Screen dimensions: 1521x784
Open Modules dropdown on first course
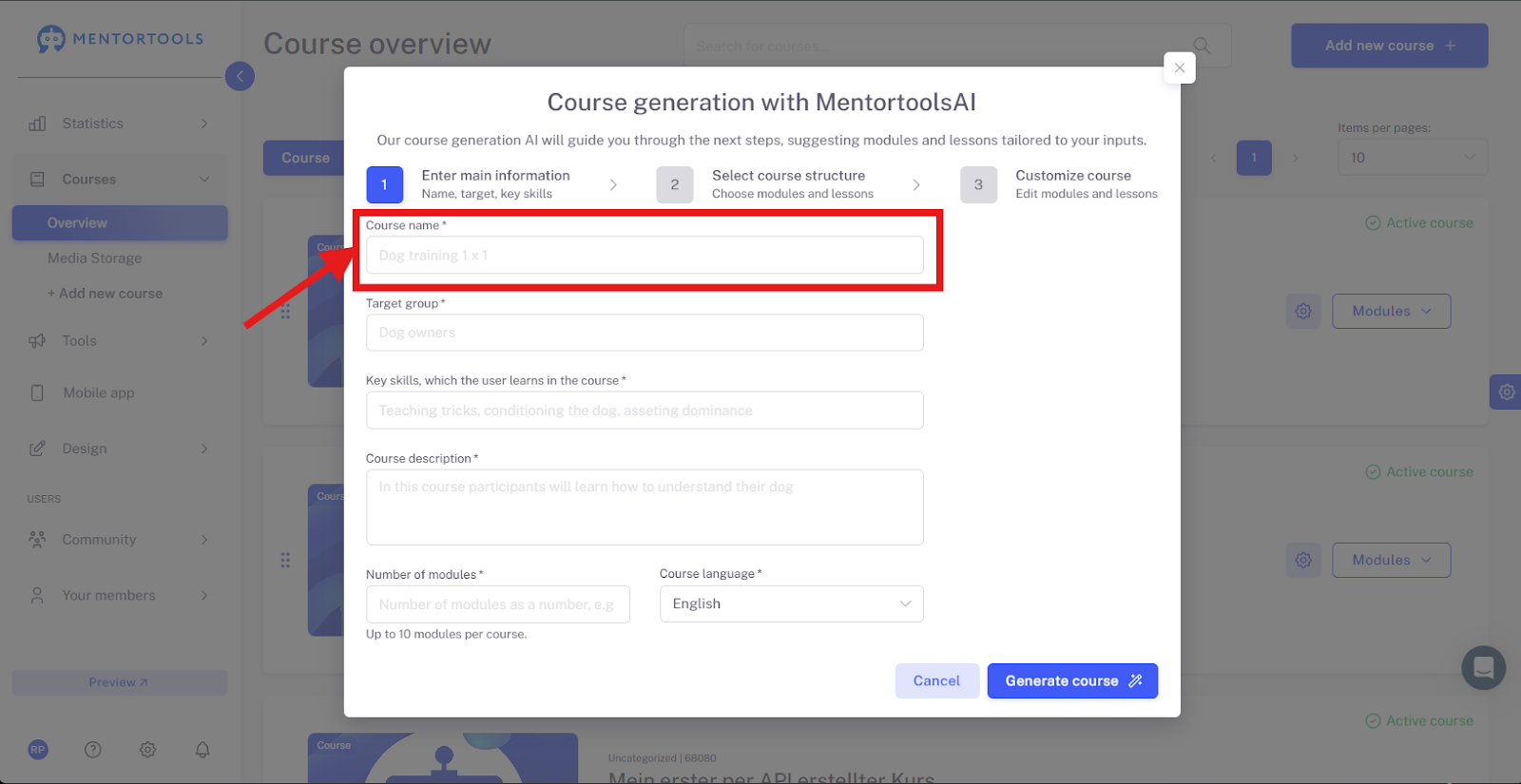pyautogui.click(x=1392, y=312)
